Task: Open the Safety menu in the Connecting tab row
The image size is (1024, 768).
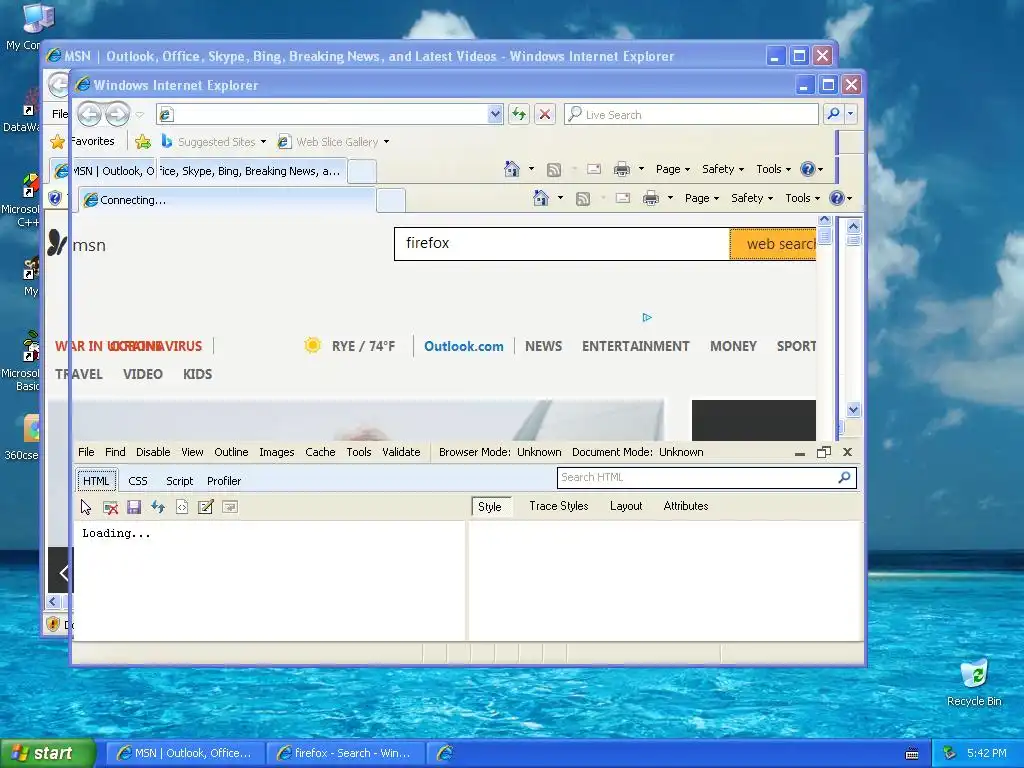Action: [x=752, y=198]
